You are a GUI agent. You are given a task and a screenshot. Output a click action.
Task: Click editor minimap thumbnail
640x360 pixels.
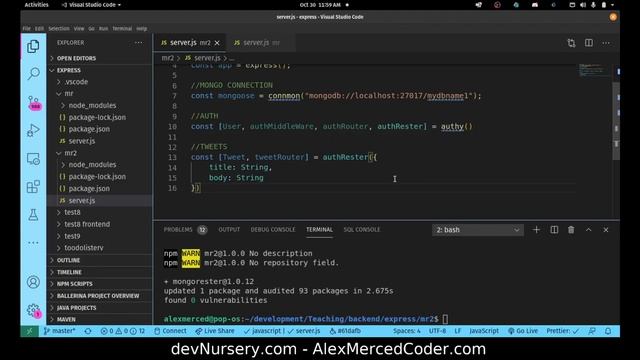pyautogui.click(x=594, y=70)
